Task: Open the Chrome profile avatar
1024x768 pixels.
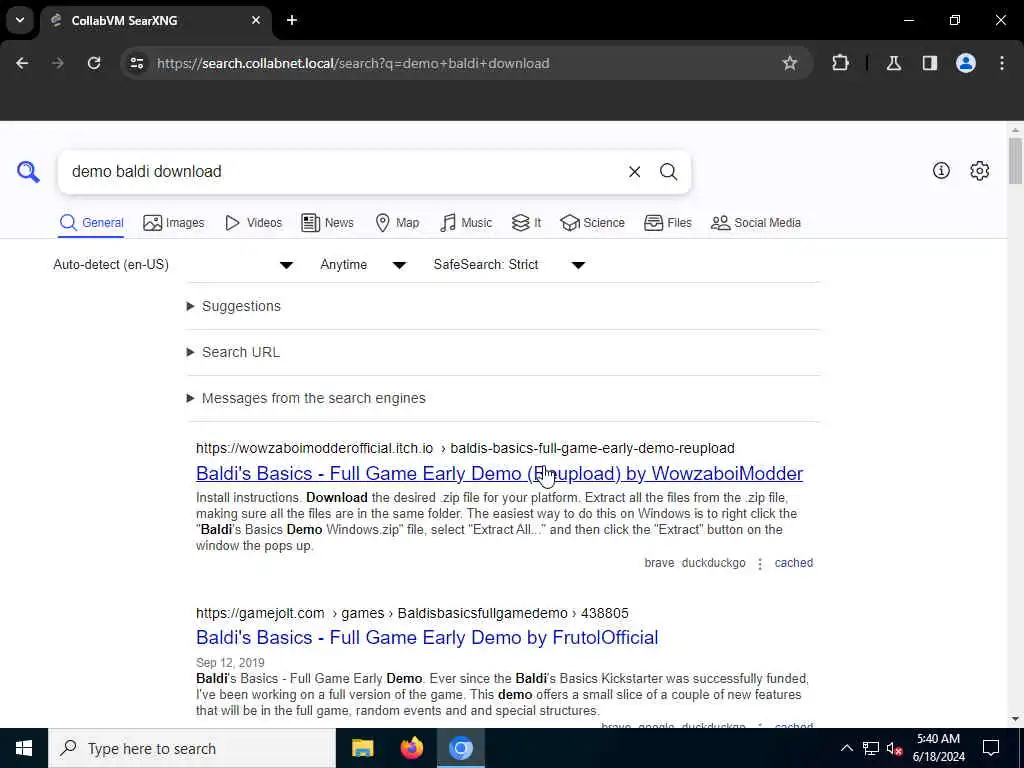Action: [965, 63]
